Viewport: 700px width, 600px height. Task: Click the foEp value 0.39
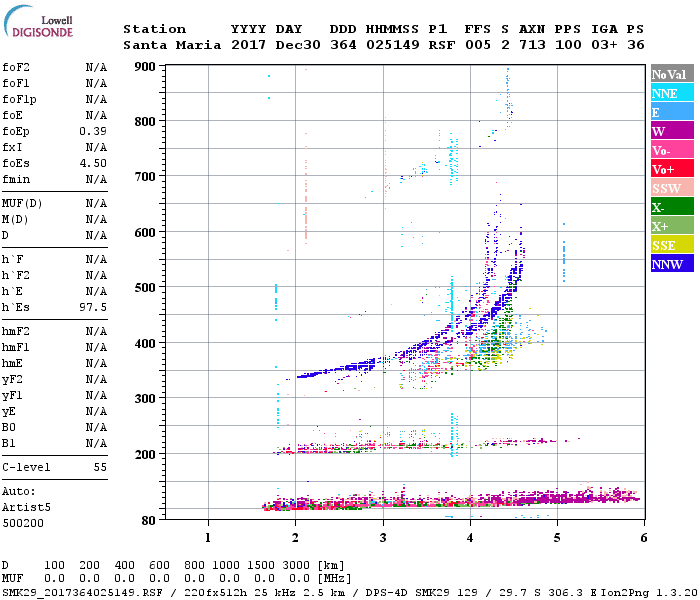[93, 131]
